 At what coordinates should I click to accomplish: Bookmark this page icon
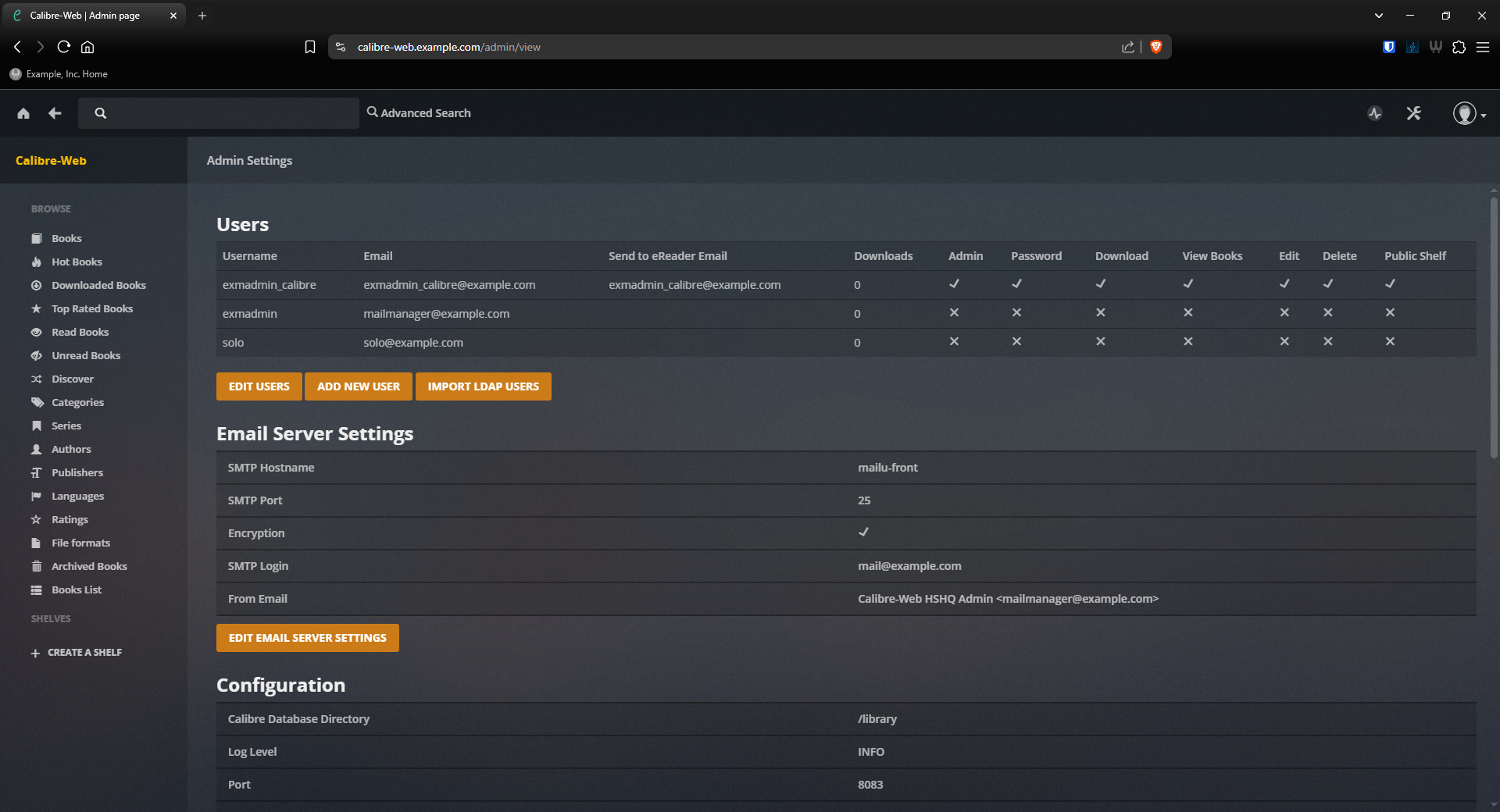[310, 47]
